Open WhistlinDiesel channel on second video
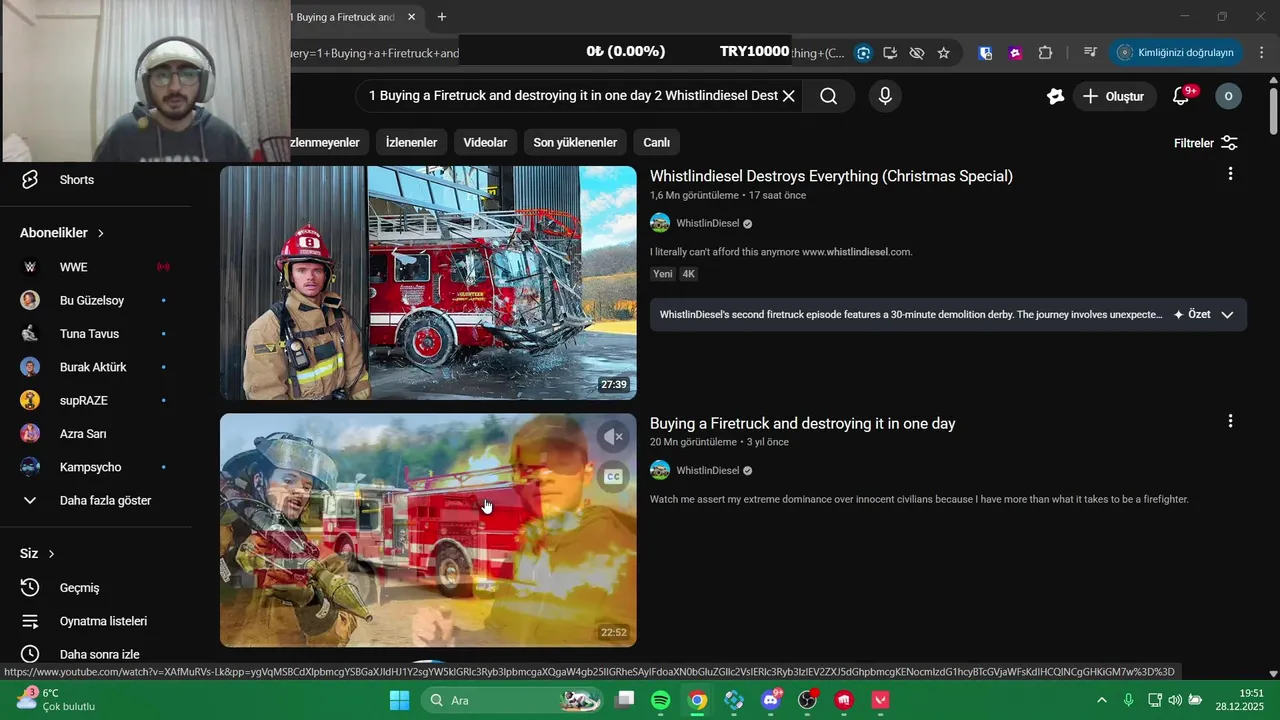This screenshot has height=720, width=1280. 707,470
